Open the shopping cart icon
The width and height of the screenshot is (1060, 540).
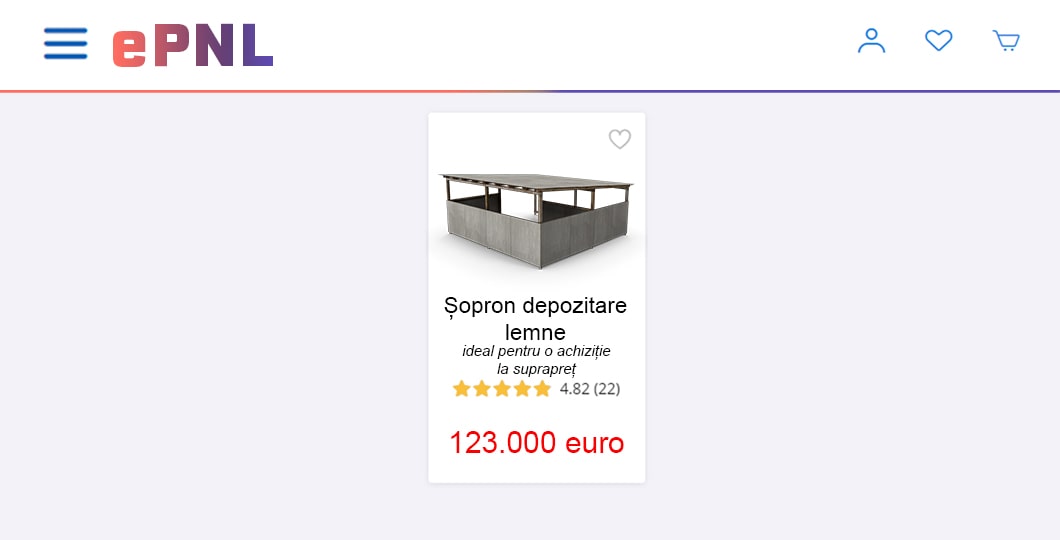click(x=1005, y=41)
